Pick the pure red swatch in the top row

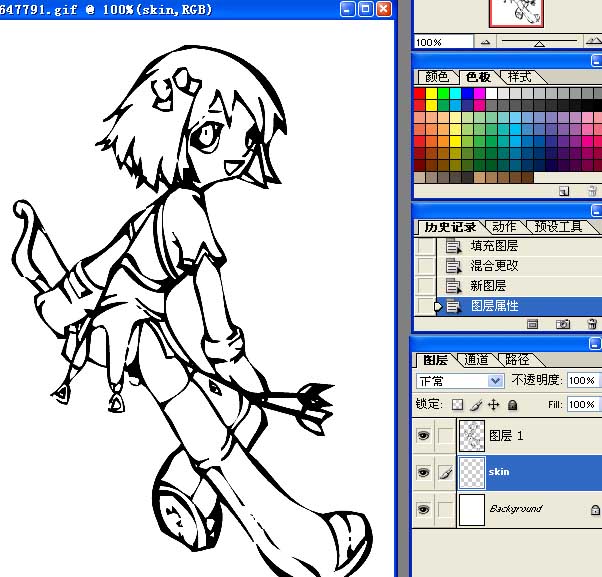[x=420, y=94]
